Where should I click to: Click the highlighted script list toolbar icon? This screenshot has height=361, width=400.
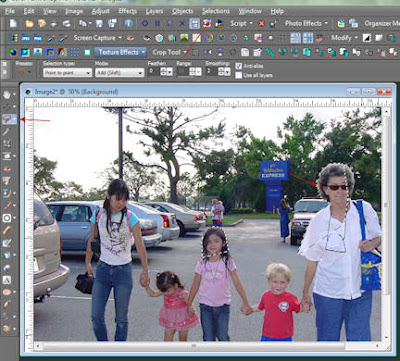pyautogui.click(x=194, y=23)
